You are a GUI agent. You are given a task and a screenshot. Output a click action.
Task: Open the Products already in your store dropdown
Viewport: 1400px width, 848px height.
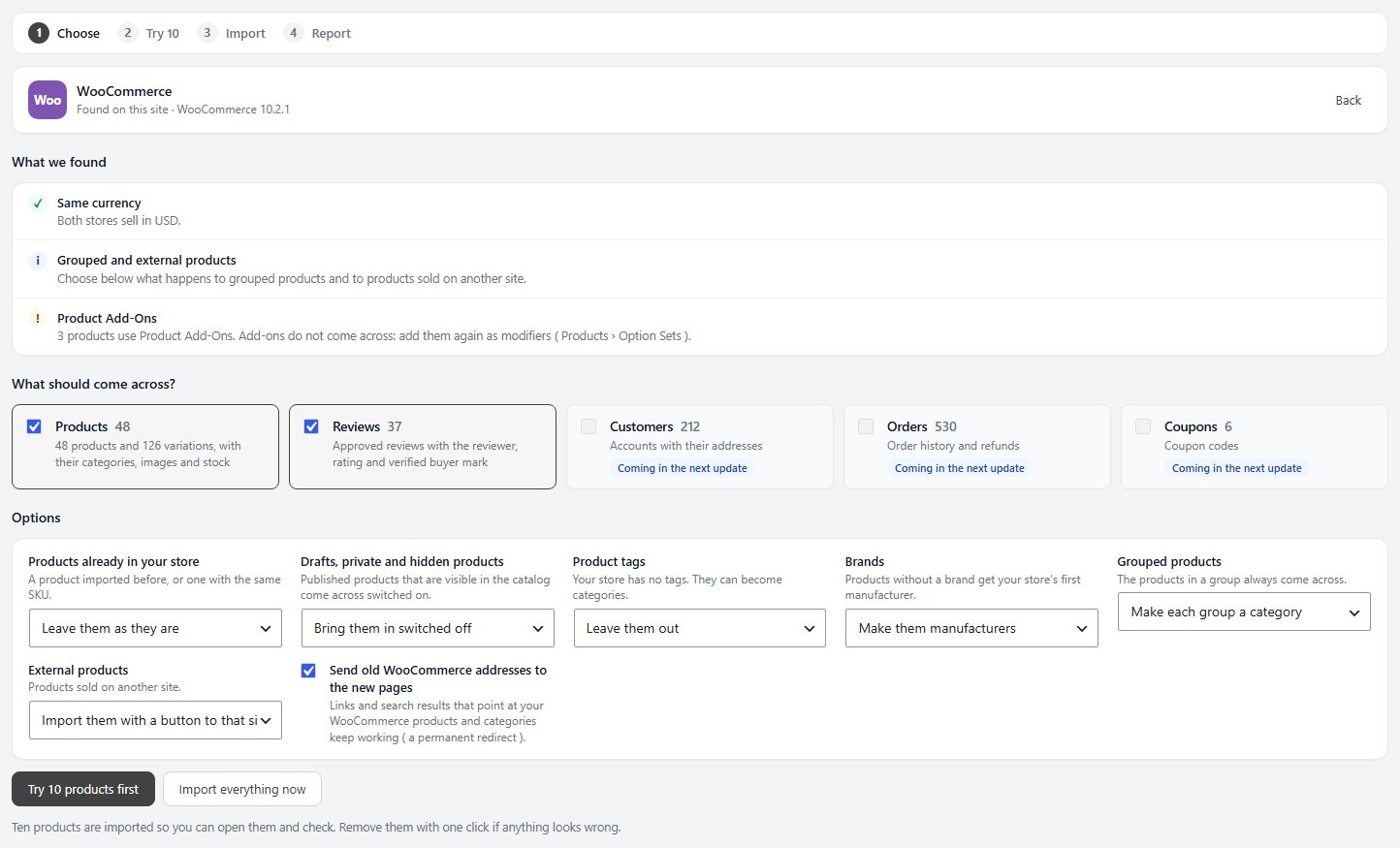click(155, 628)
